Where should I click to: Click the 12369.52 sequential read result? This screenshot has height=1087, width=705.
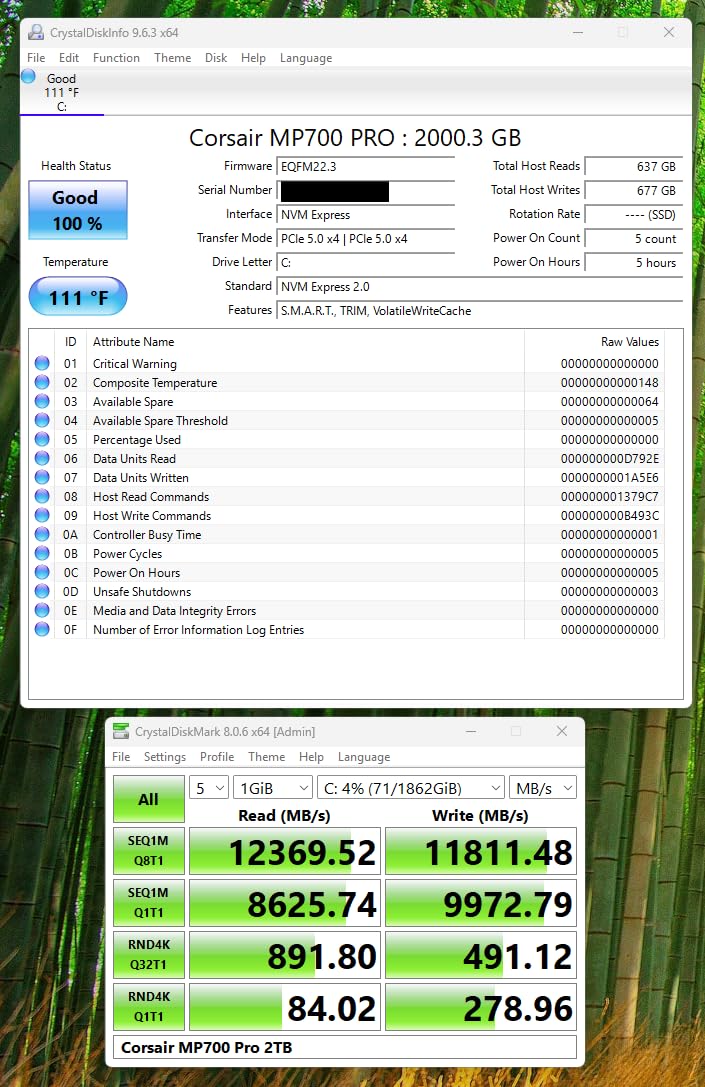[x=285, y=851]
